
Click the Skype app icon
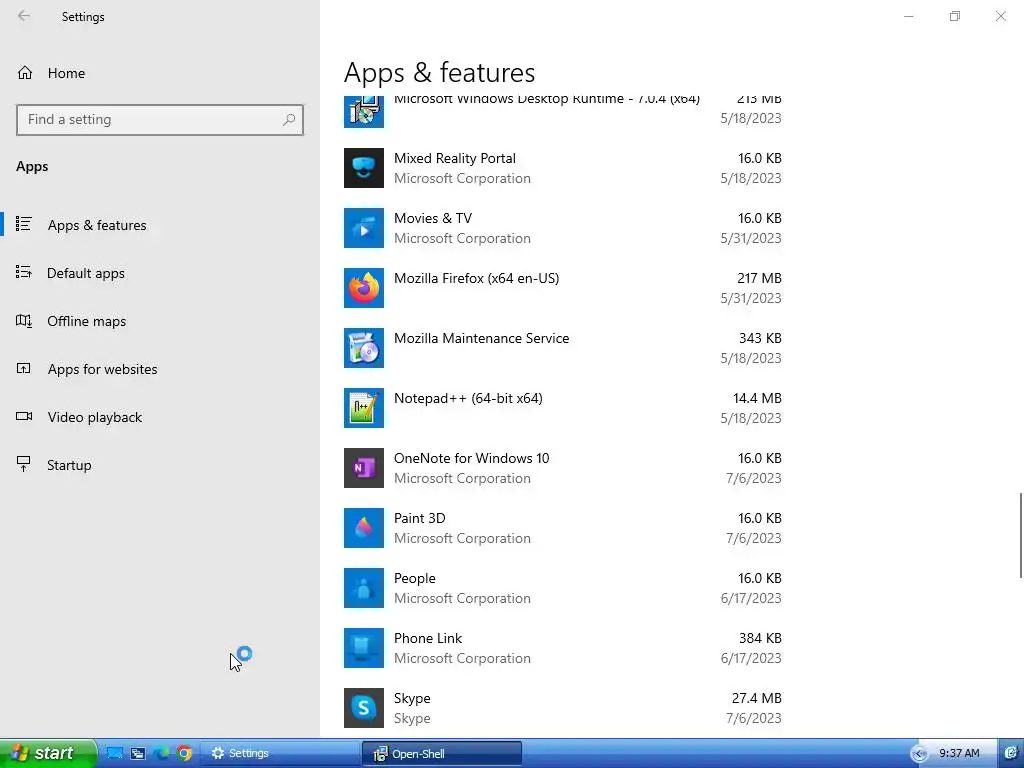click(x=364, y=708)
